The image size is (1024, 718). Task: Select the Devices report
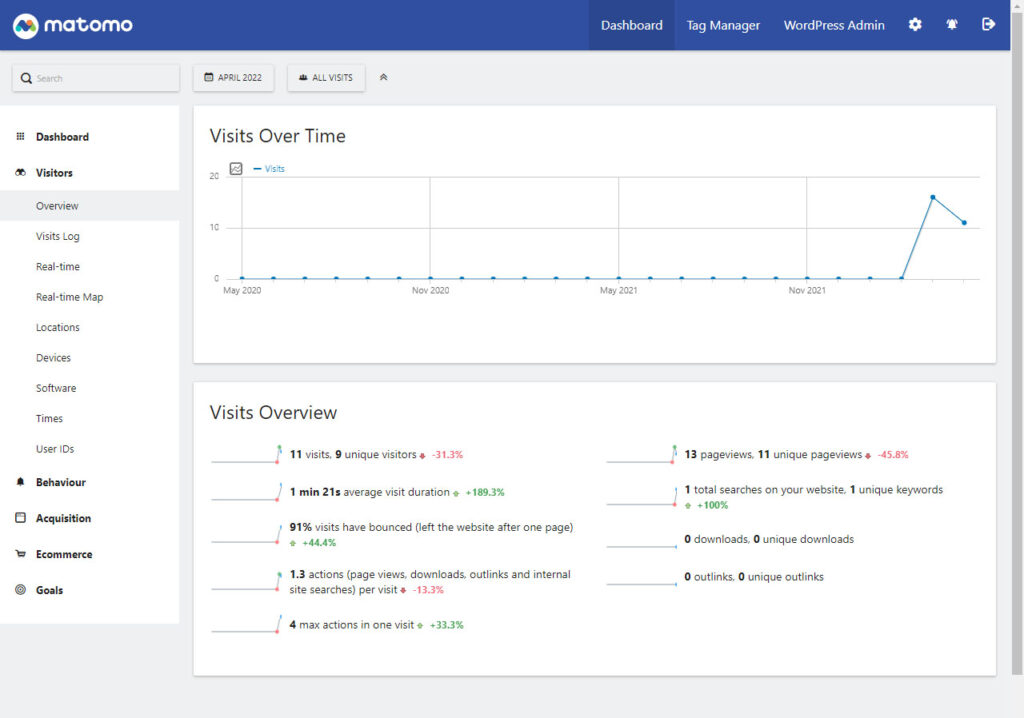coord(53,358)
